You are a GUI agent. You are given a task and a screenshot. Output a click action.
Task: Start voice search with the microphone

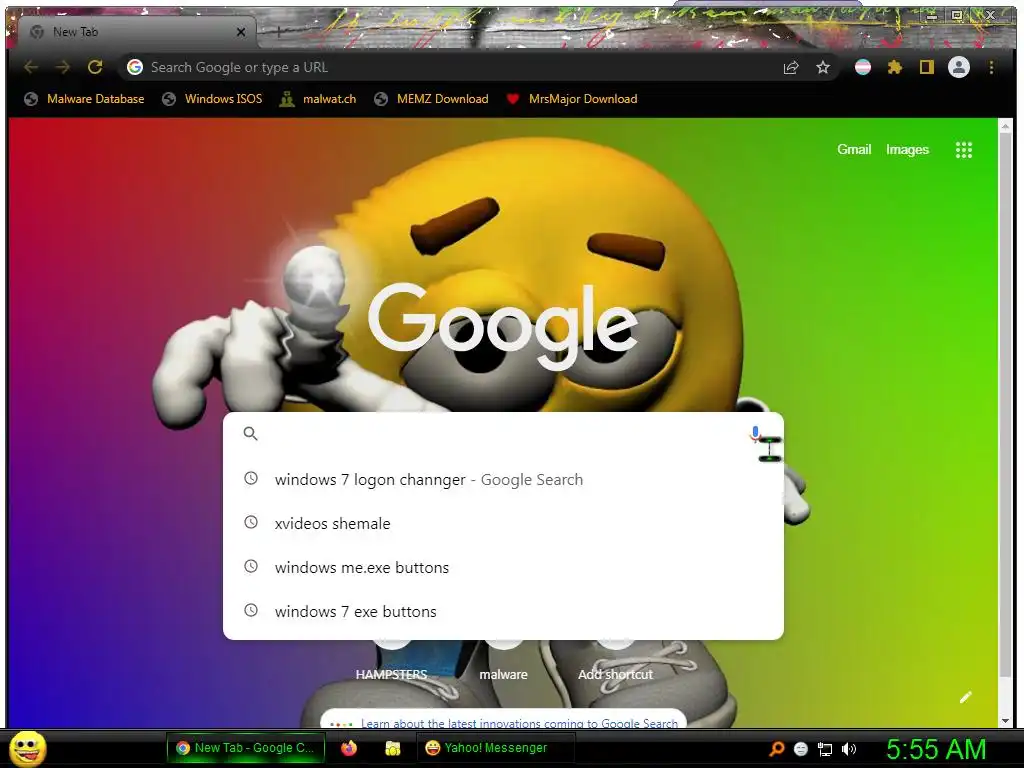(756, 434)
